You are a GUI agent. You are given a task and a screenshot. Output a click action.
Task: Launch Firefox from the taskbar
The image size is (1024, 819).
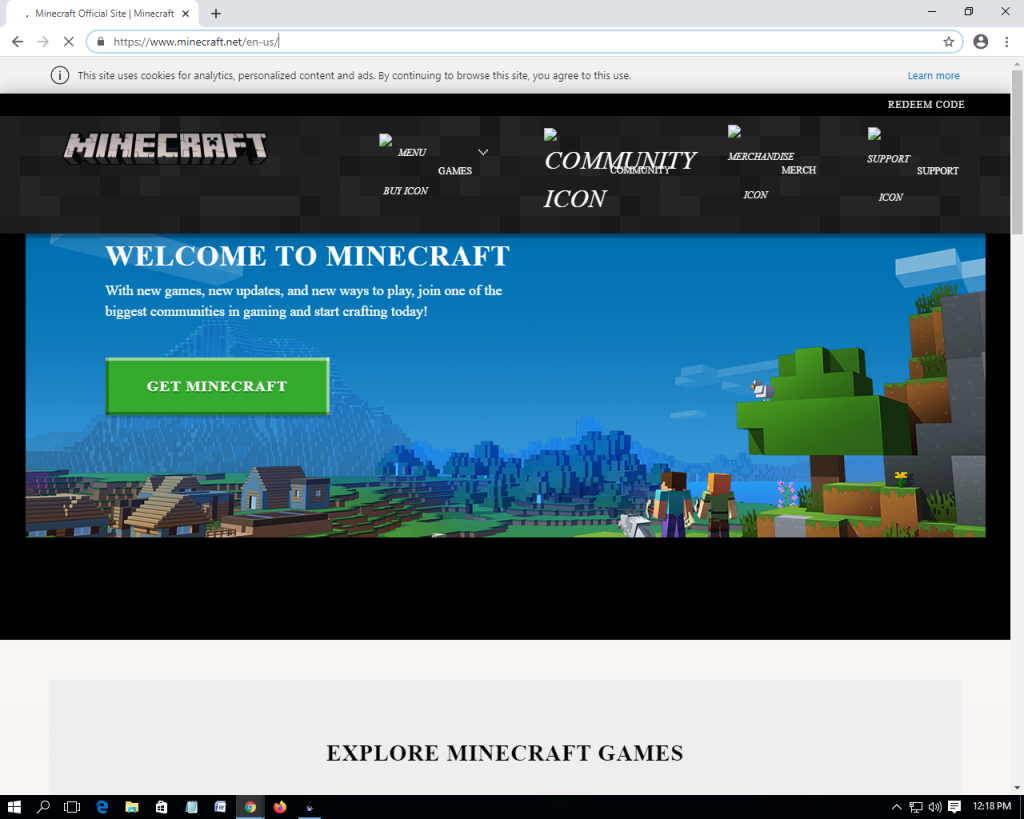[280, 807]
